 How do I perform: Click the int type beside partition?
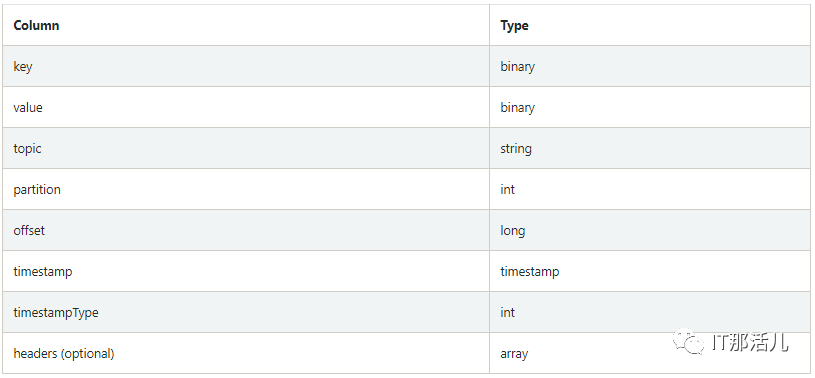click(x=649, y=189)
